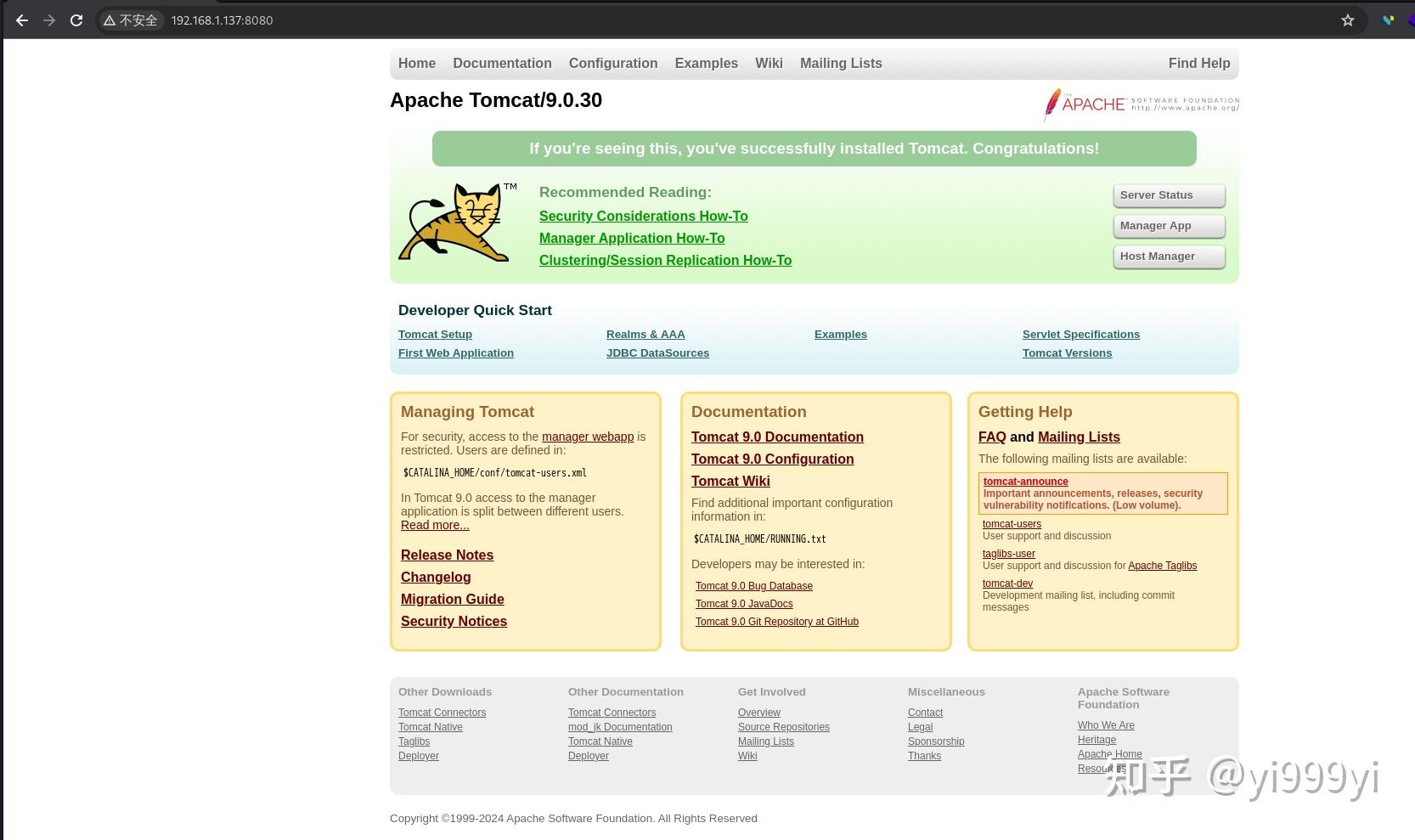The height and width of the screenshot is (840, 1415).
Task: Click the browser forward navigation arrow
Action: pyautogui.click(x=49, y=20)
